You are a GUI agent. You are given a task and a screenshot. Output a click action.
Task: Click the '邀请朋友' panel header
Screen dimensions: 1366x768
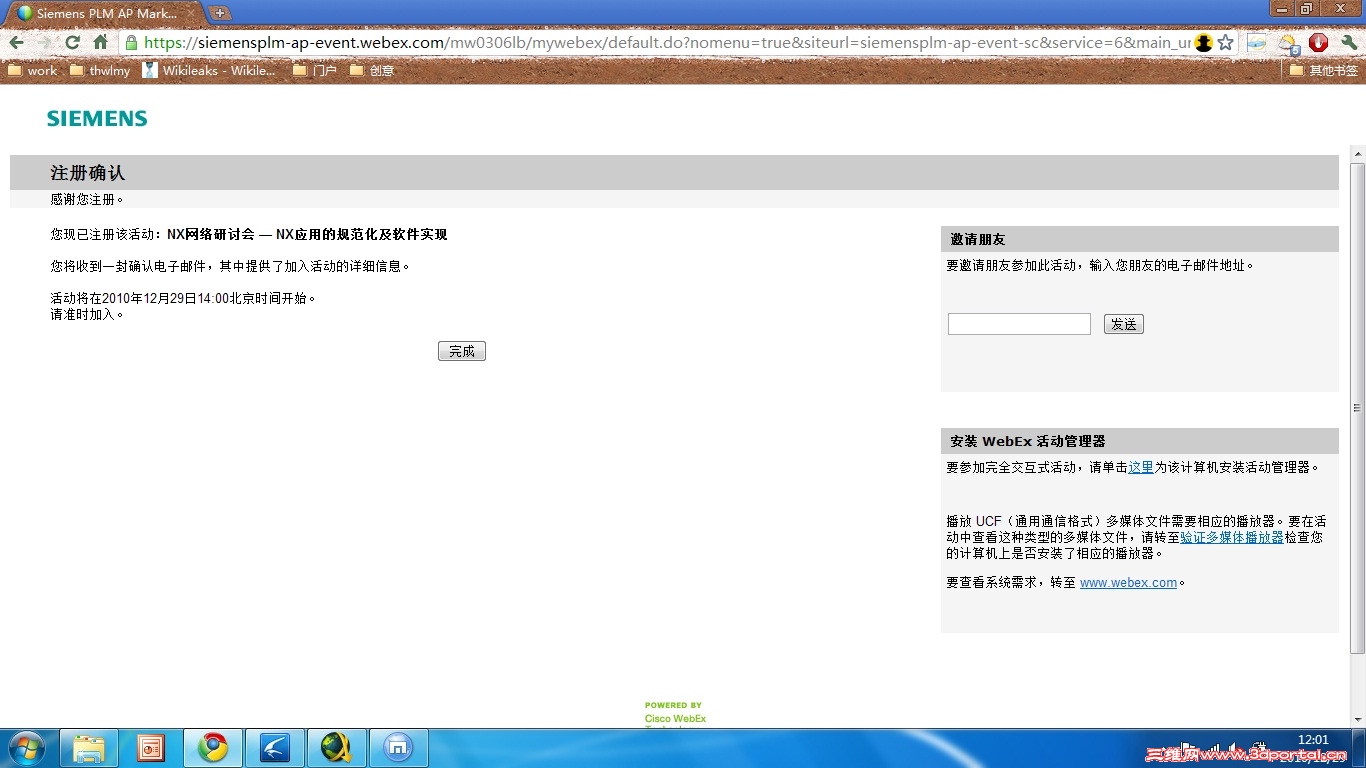point(1139,239)
